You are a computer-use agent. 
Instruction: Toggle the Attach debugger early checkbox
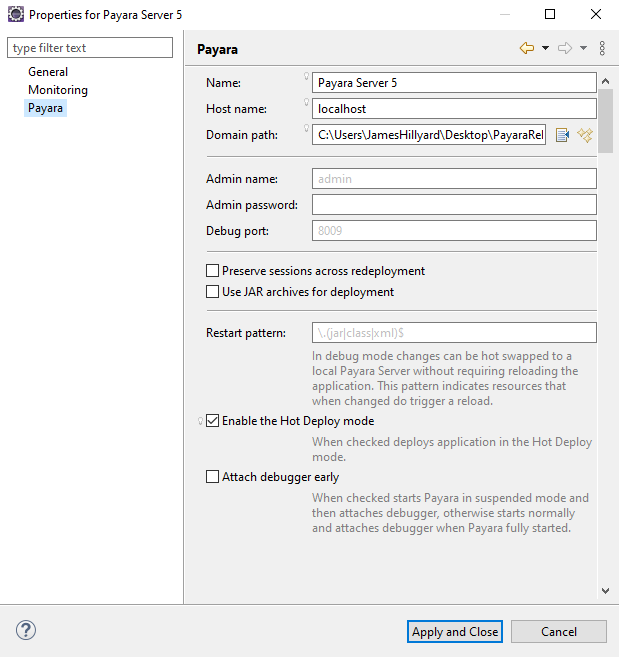point(212,477)
